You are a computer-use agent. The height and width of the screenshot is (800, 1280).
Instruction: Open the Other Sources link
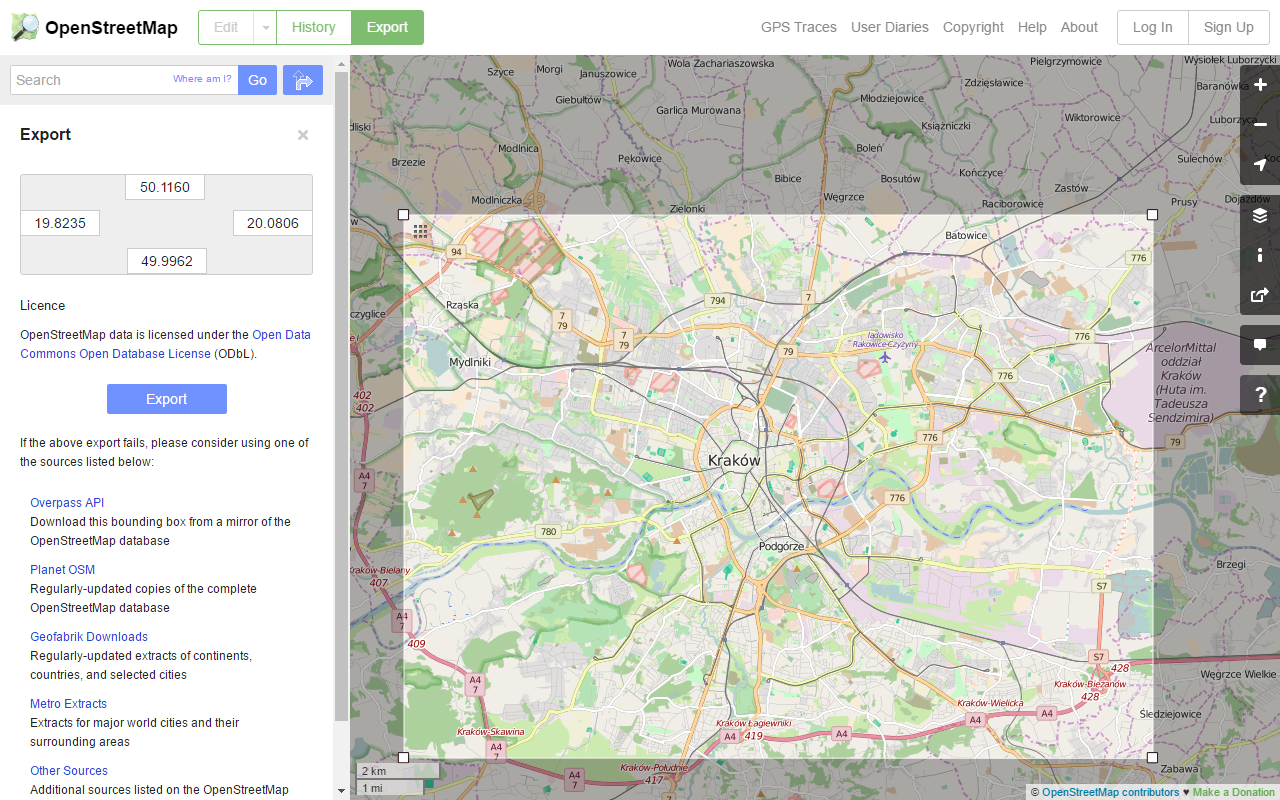tap(69, 771)
